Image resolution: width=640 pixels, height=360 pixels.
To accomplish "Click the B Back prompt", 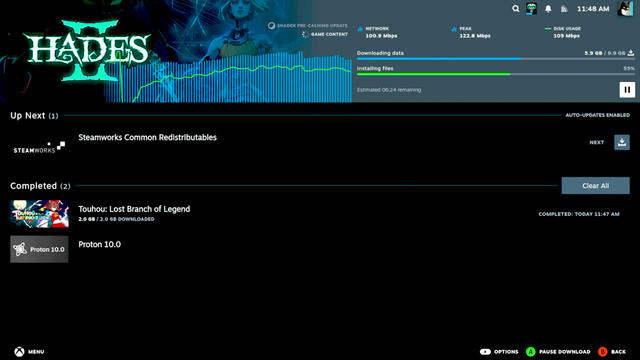I will (x=612, y=351).
